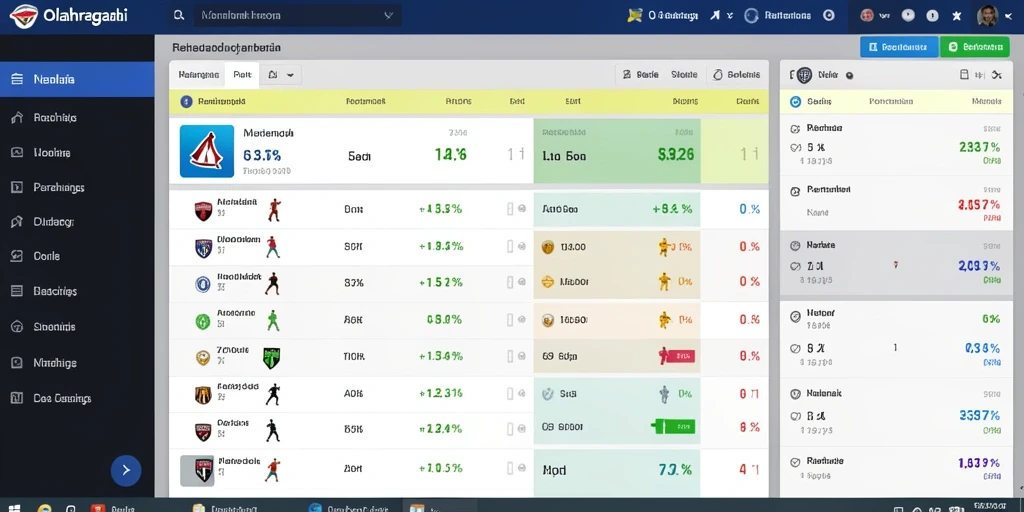Toggle the check circle beside the purple 1.639% entry
1024x512 pixels.
(795, 462)
